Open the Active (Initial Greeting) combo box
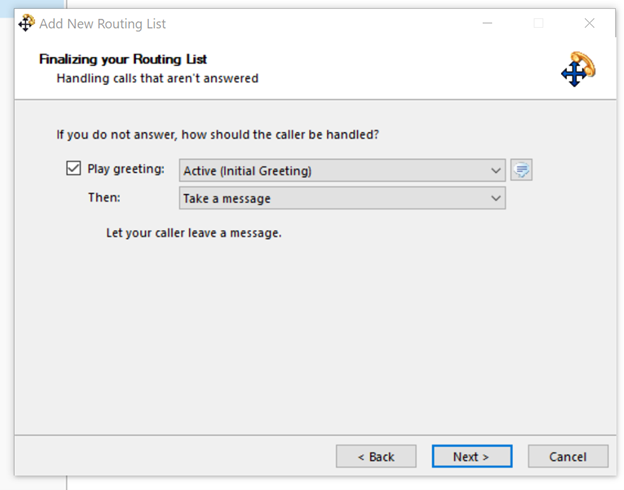 tap(334, 171)
